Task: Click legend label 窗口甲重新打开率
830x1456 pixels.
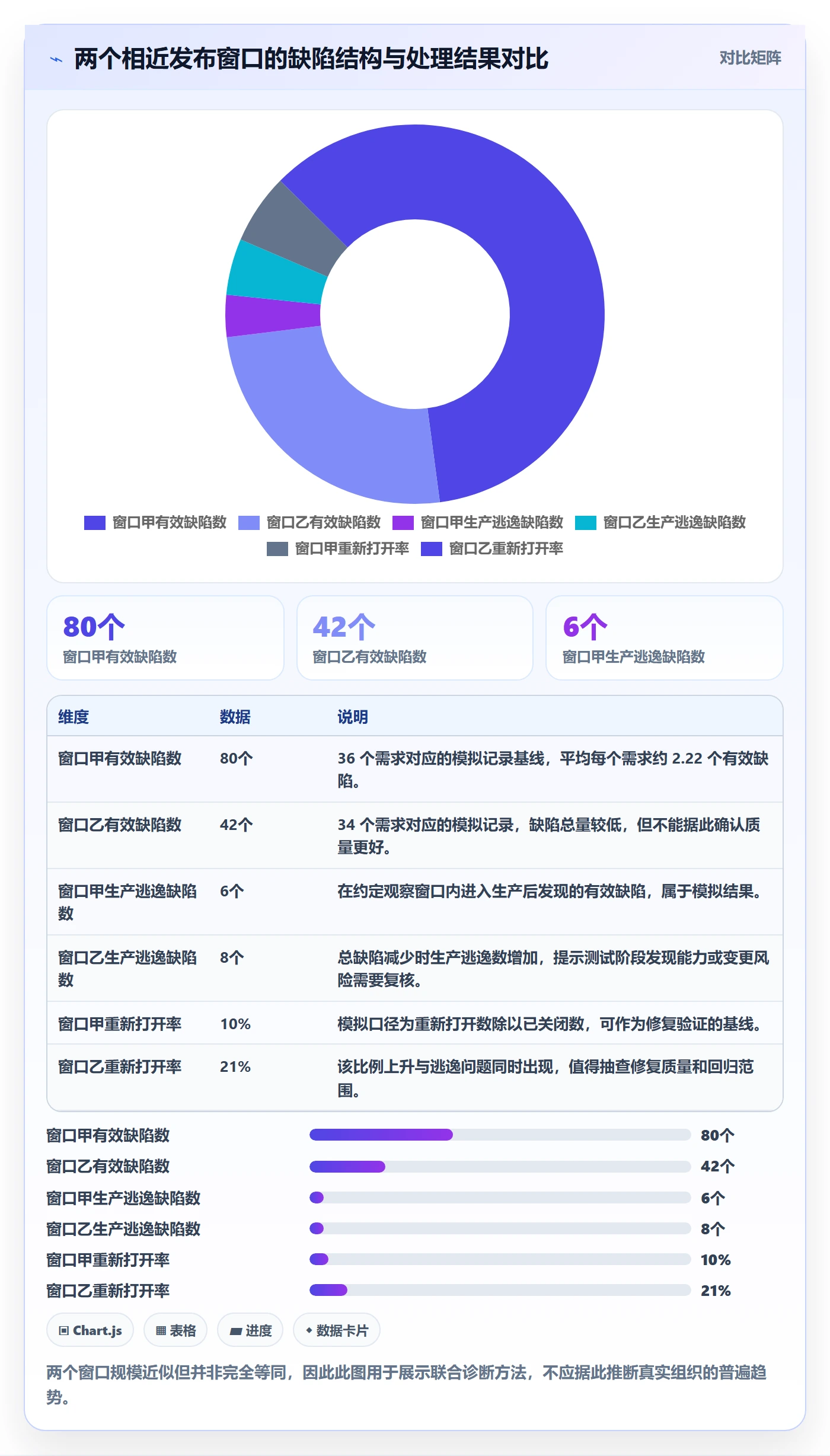Action: 352,548
